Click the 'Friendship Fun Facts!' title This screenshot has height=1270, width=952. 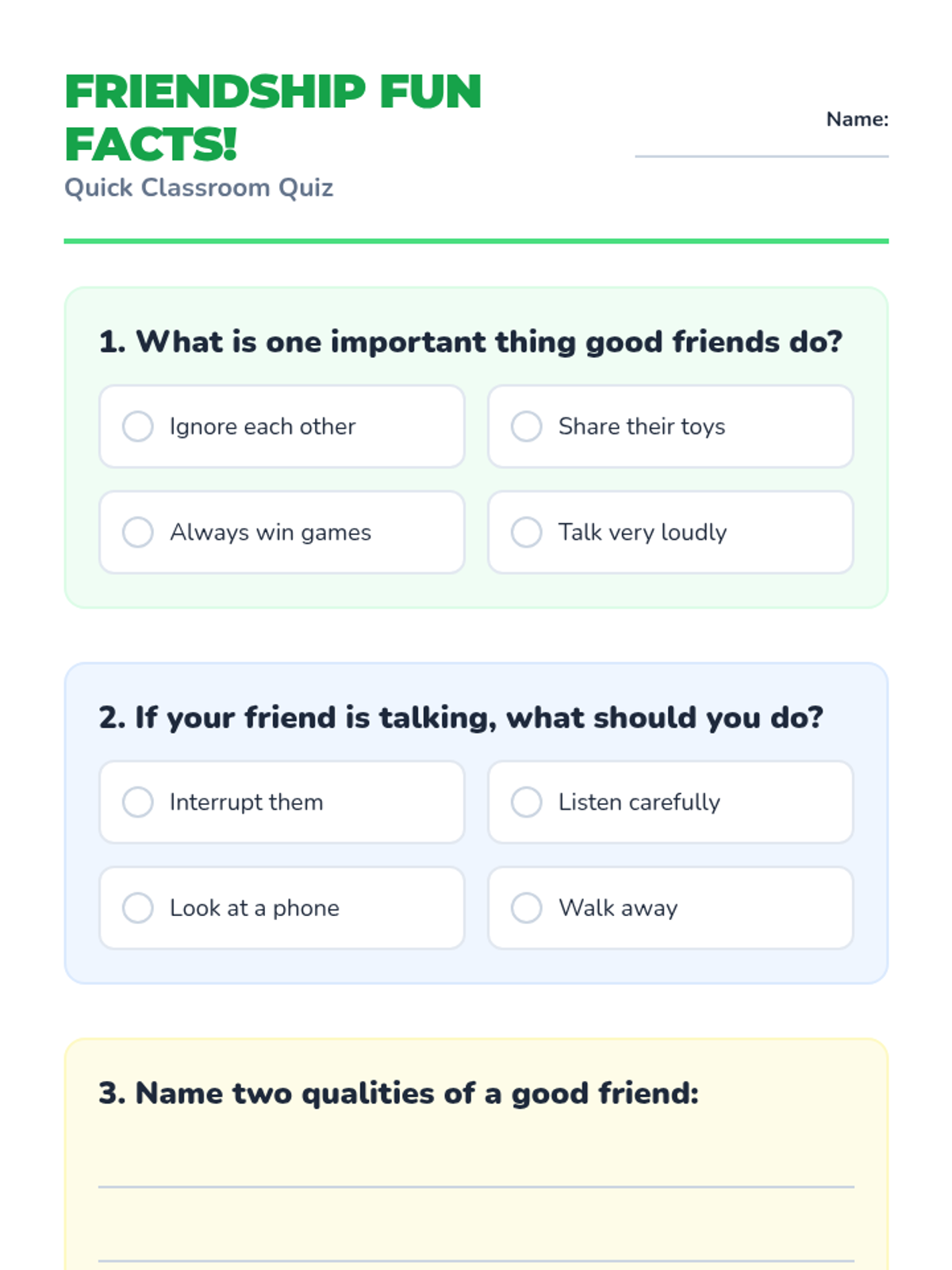tap(273, 117)
